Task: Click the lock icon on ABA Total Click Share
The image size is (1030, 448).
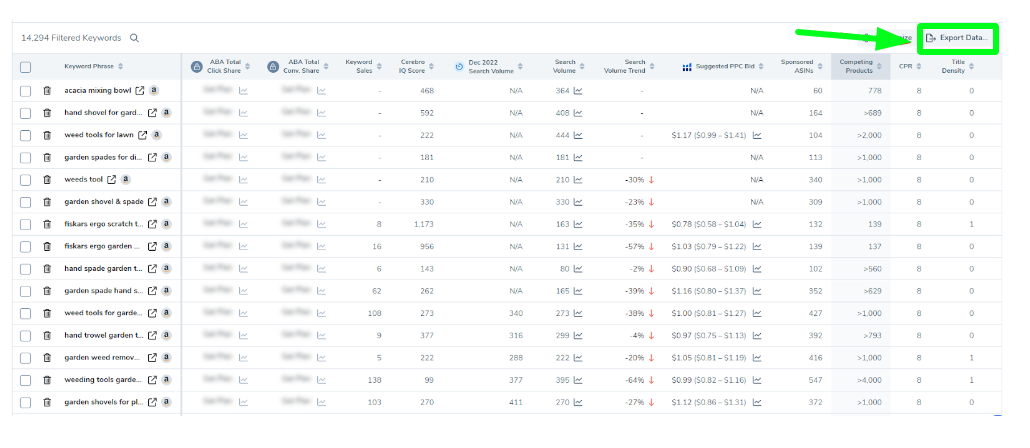Action: coord(196,66)
